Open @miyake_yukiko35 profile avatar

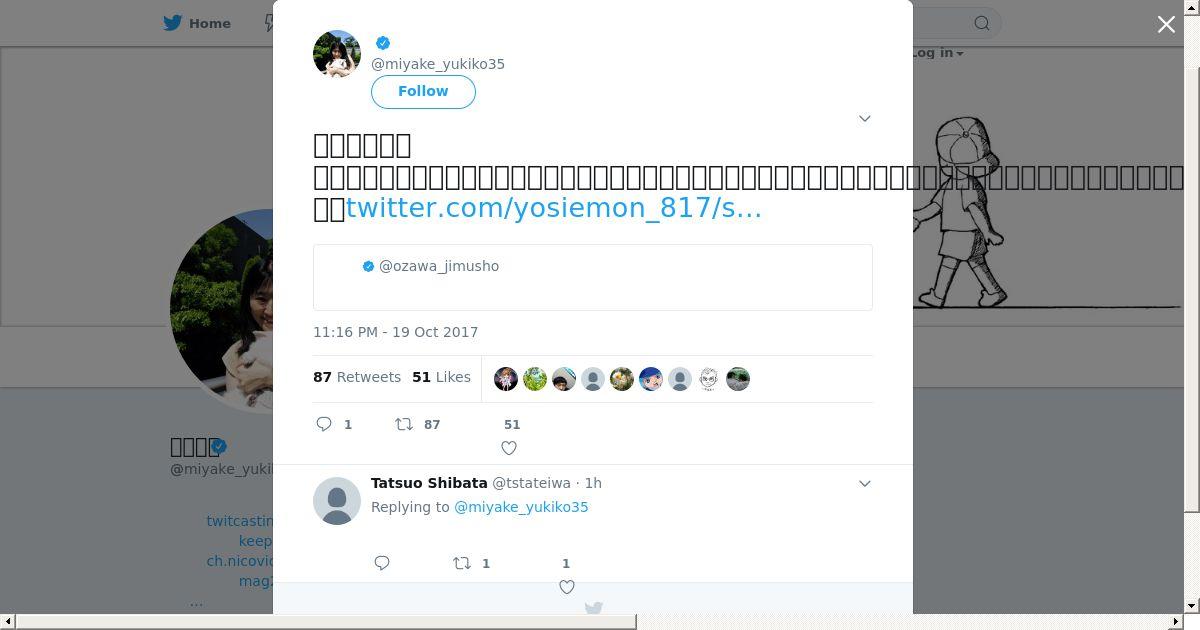point(337,54)
